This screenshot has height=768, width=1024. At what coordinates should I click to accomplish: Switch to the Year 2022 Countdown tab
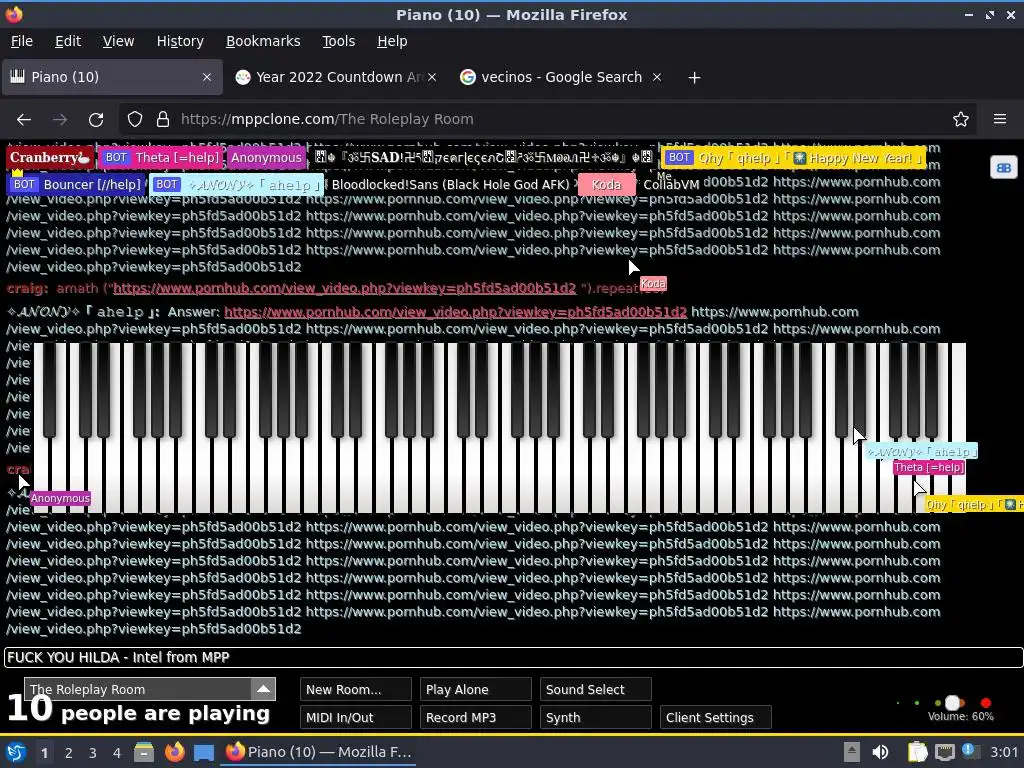[x=335, y=77]
